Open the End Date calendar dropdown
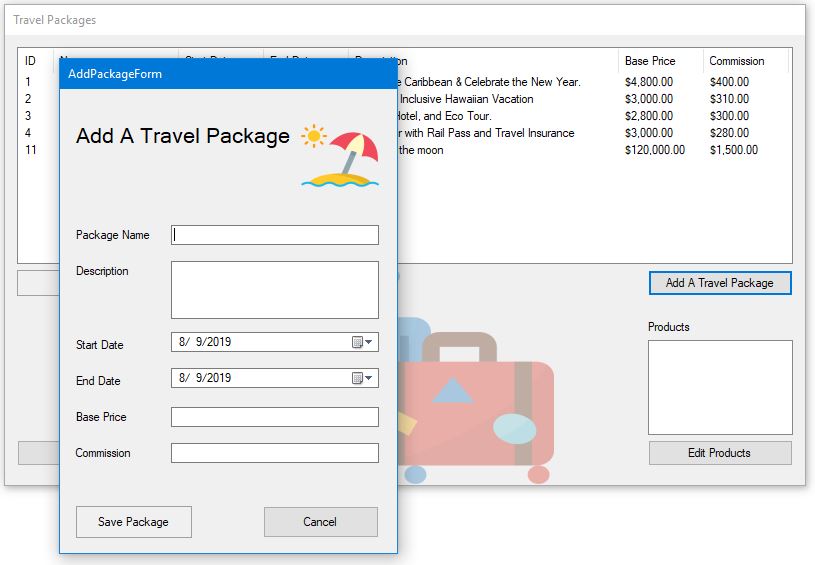 pyautogui.click(x=362, y=378)
